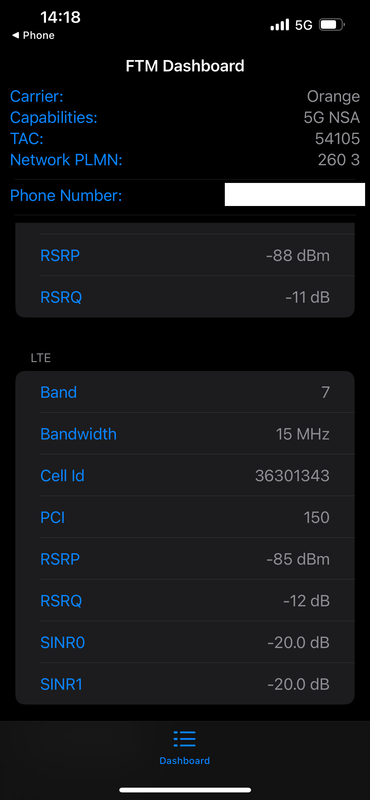Viewport: 370px width, 800px height.
Task: Tap the battery icon in status bar
Action: click(332, 24)
